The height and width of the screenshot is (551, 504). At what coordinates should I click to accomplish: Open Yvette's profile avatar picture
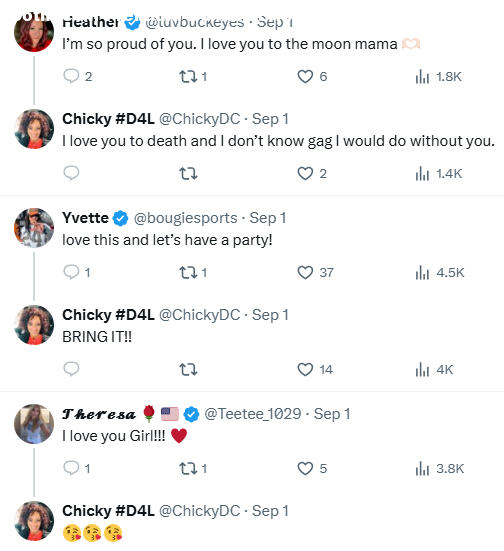click(34, 228)
